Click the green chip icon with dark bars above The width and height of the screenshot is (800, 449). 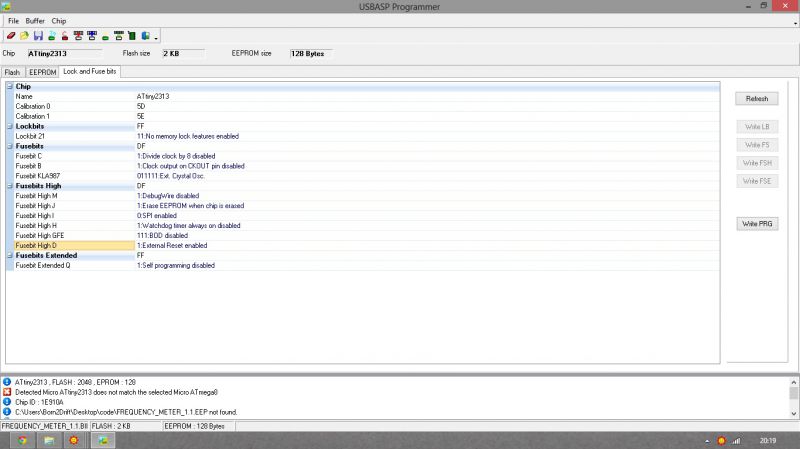coord(119,36)
